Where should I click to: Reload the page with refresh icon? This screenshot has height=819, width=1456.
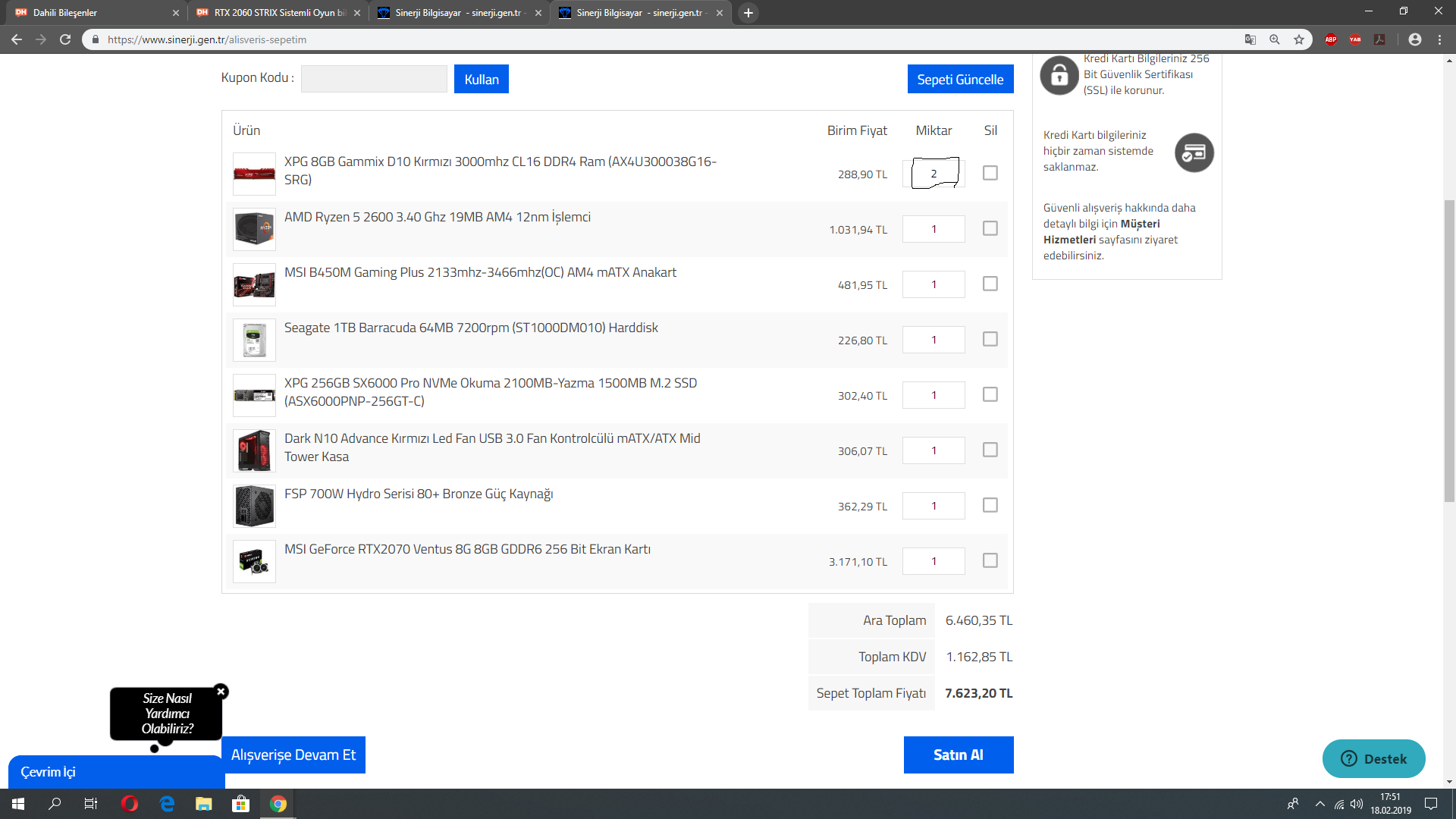point(65,39)
